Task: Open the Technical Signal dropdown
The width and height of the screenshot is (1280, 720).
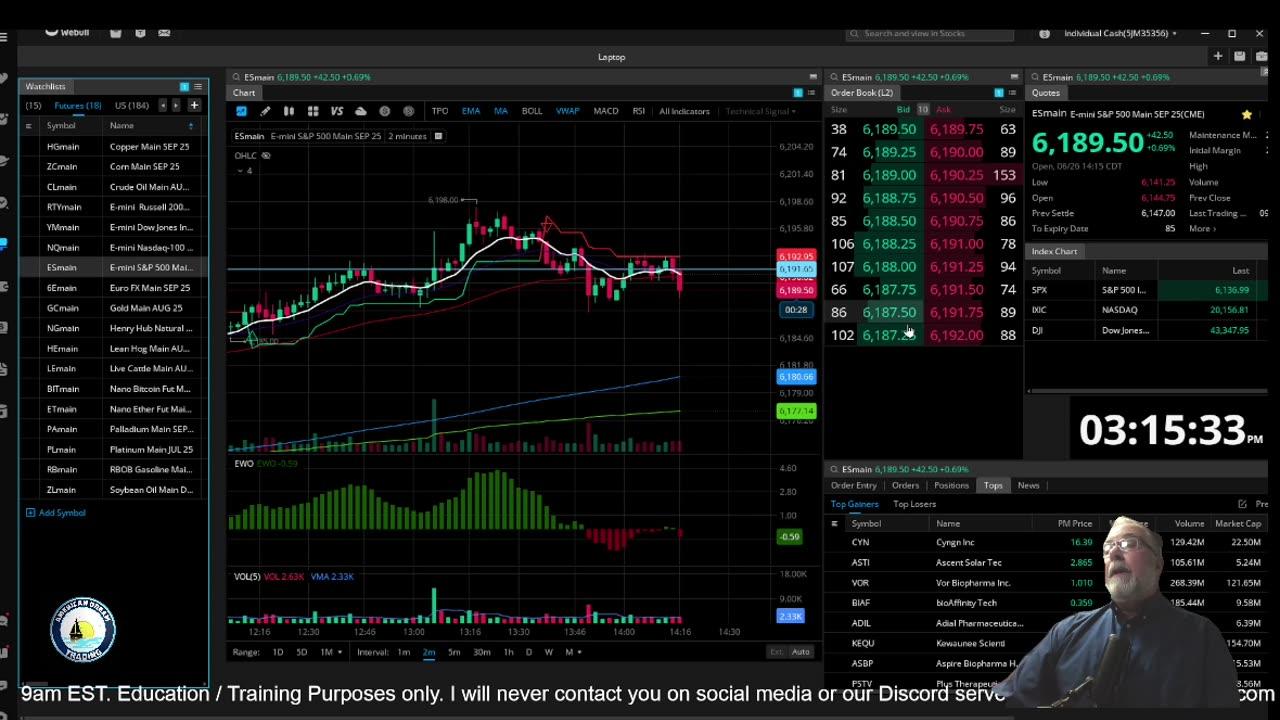Action: point(761,111)
